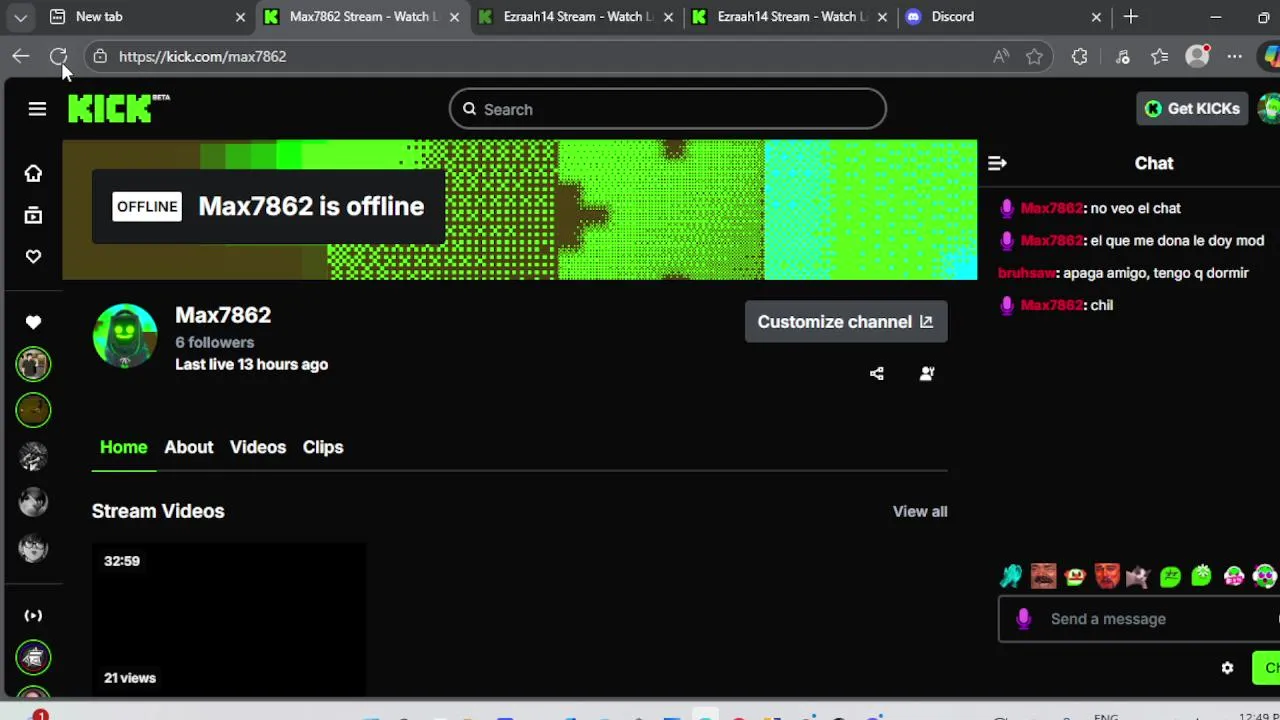
Task: Click View all stream videos link
Action: click(920, 511)
